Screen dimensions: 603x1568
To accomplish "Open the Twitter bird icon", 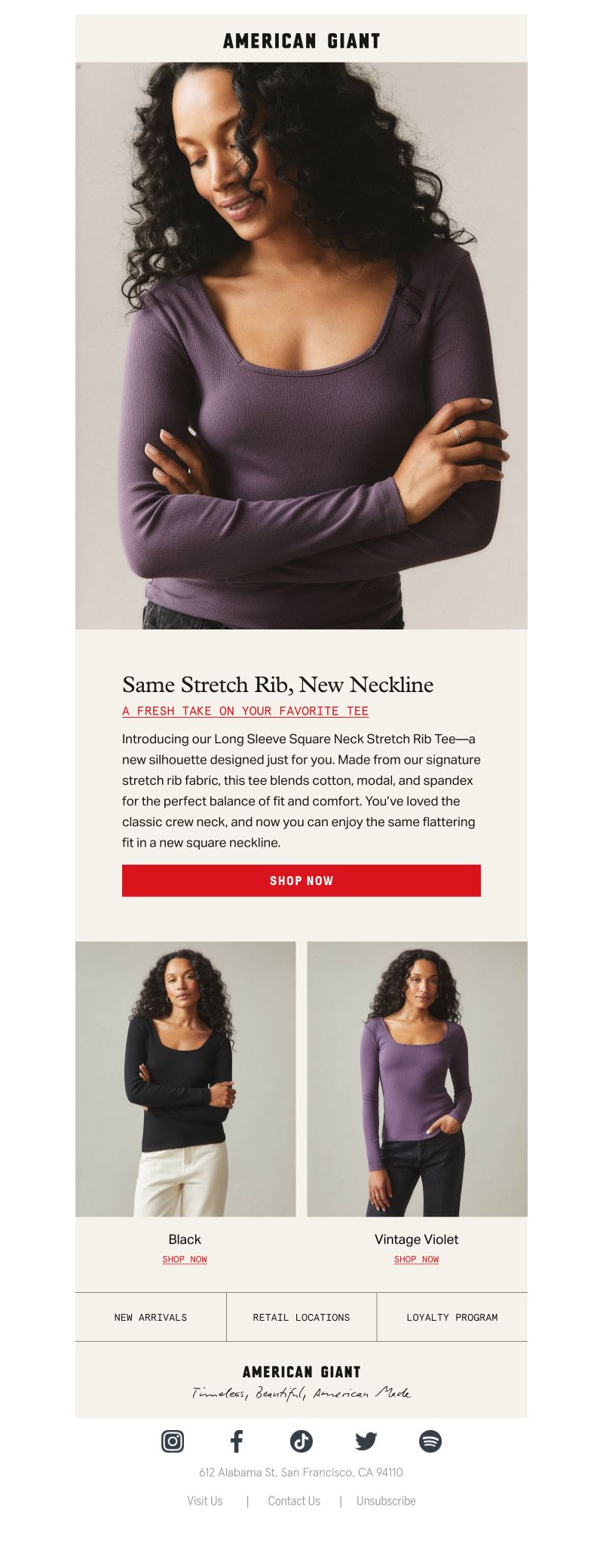I will pyautogui.click(x=366, y=1441).
